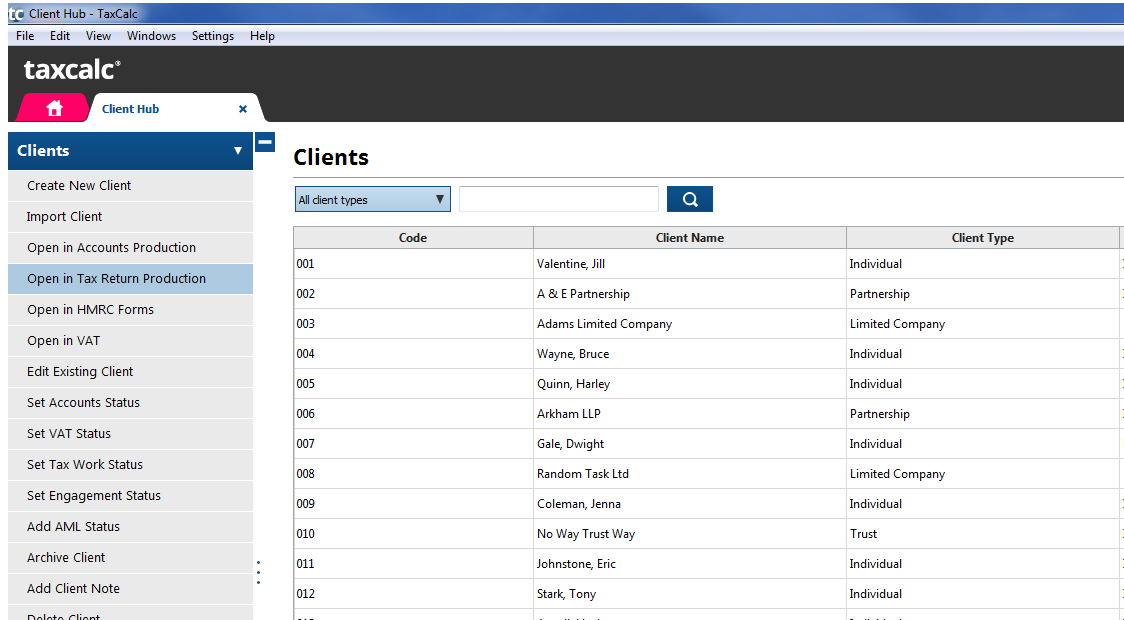Open the View menu
1124x620 pixels.
[98, 36]
